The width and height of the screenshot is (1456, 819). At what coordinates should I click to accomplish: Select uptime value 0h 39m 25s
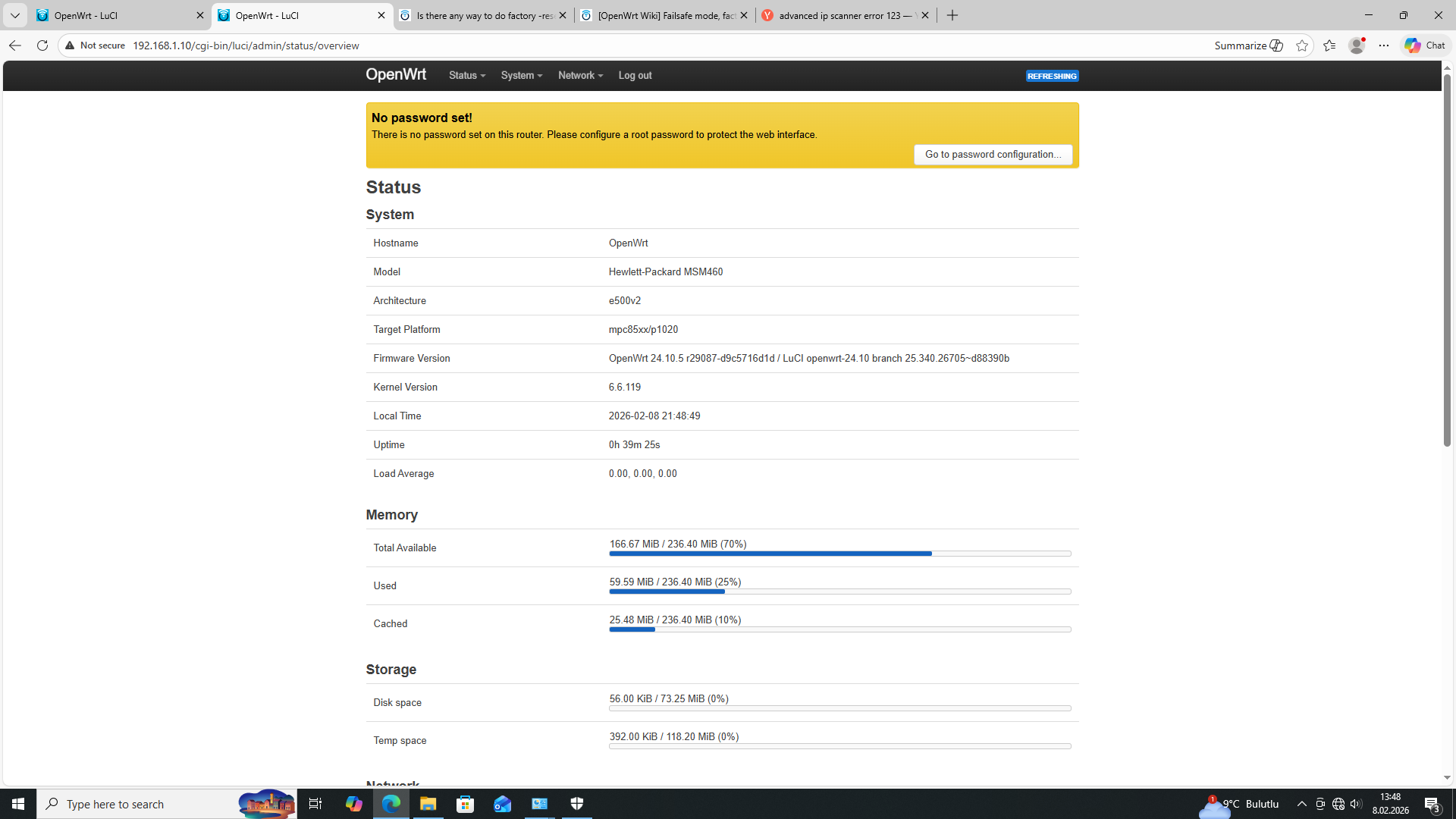coord(634,444)
